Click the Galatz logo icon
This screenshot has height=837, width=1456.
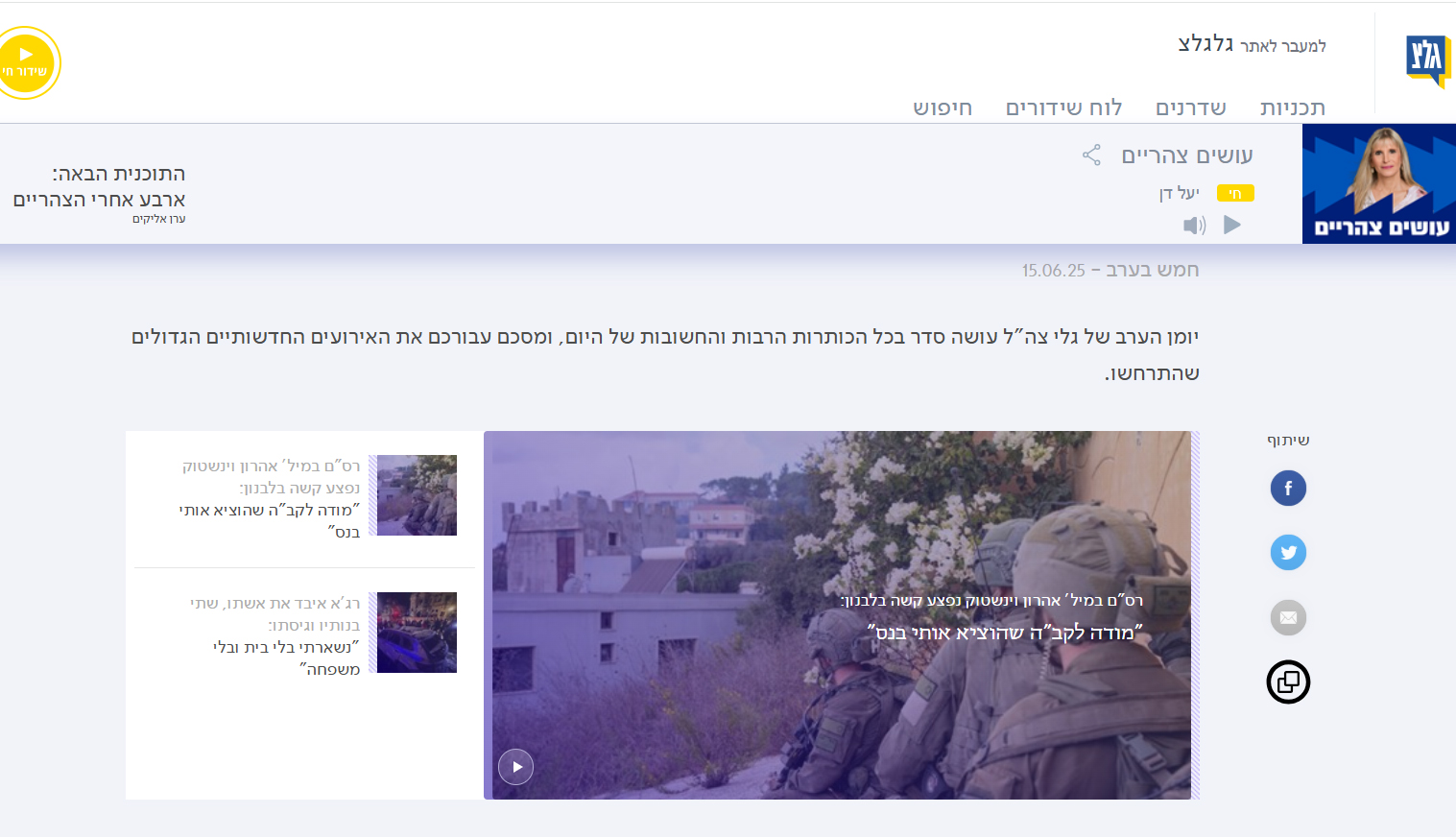pos(1427,60)
